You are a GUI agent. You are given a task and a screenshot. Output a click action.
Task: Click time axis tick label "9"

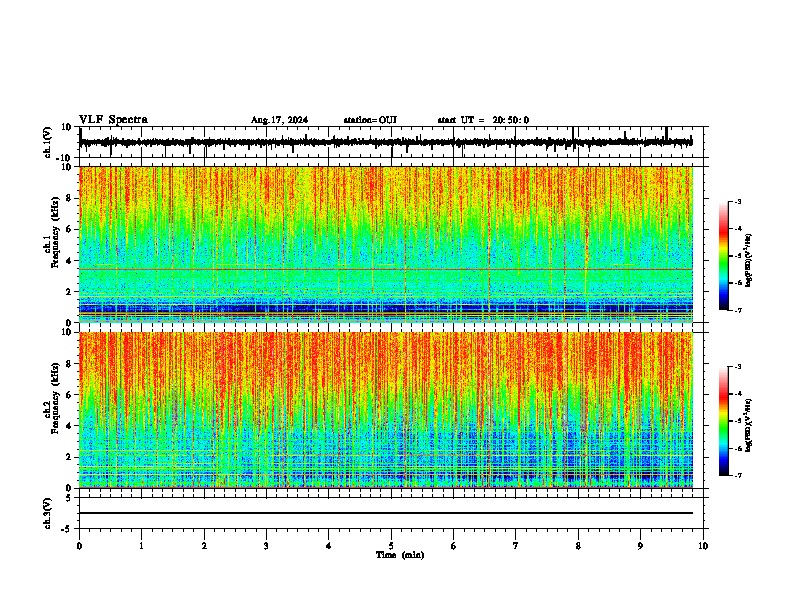pyautogui.click(x=640, y=546)
